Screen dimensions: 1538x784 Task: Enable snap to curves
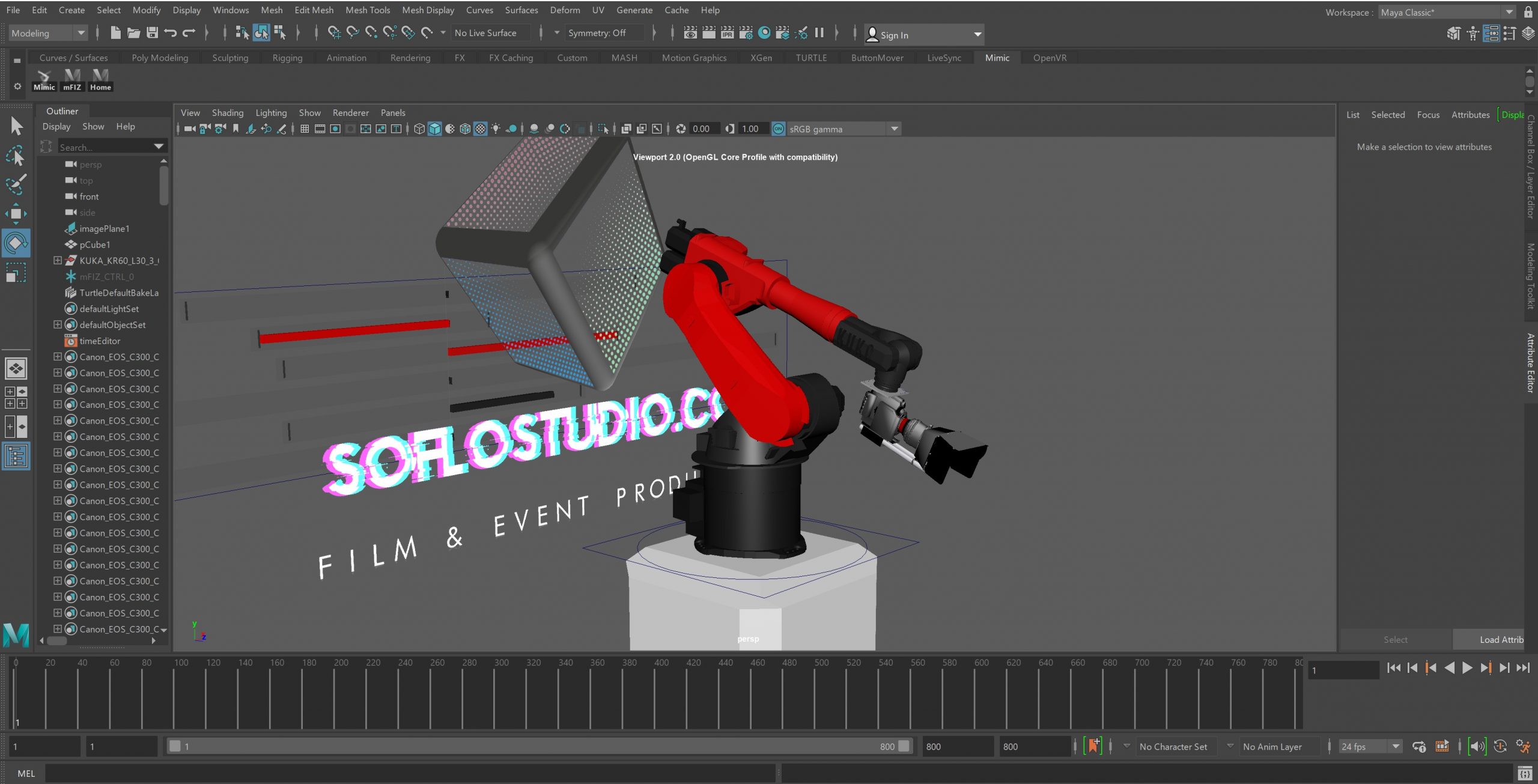point(353,33)
